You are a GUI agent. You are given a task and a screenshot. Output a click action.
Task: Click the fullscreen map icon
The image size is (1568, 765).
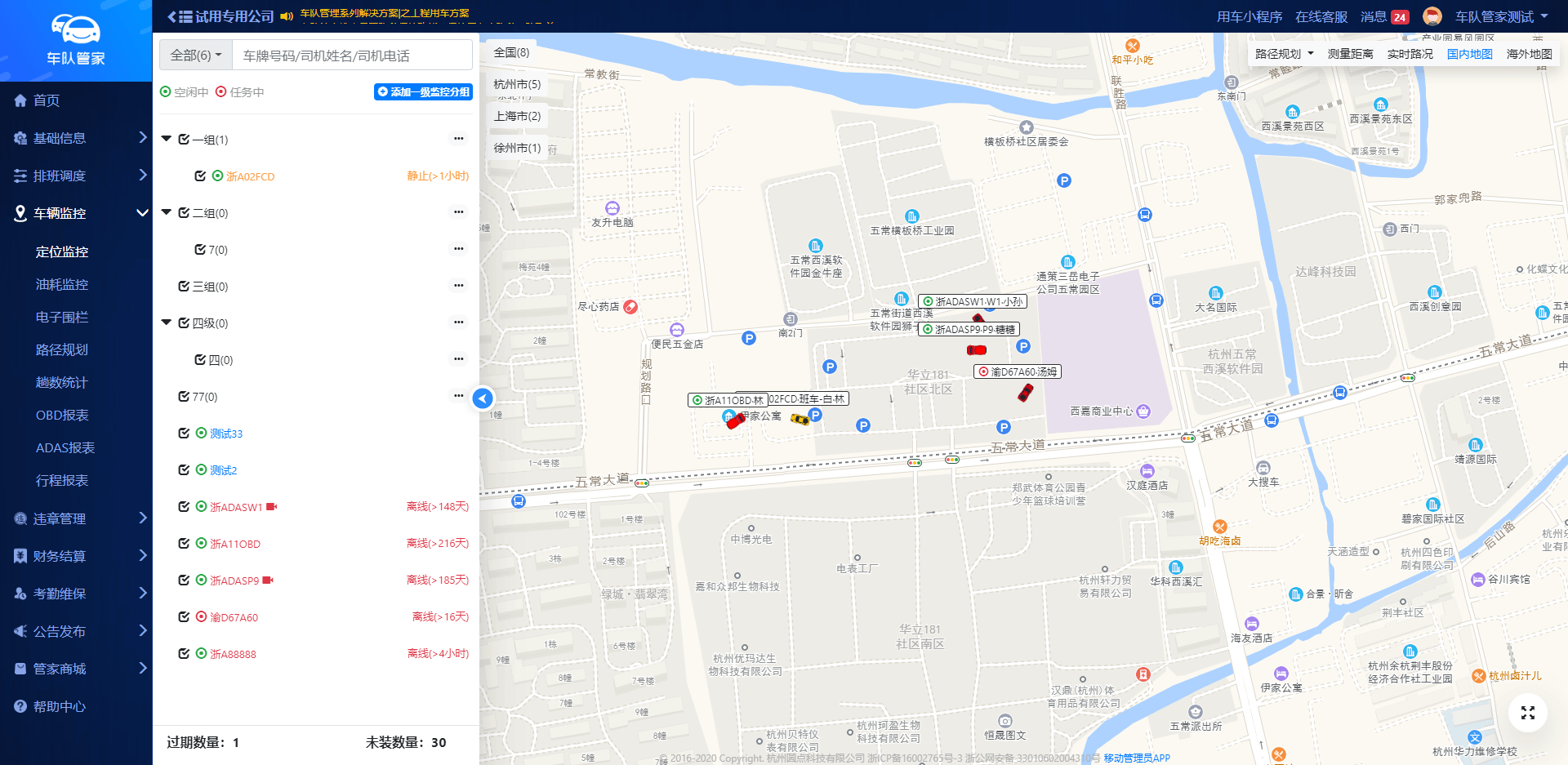tap(1527, 713)
